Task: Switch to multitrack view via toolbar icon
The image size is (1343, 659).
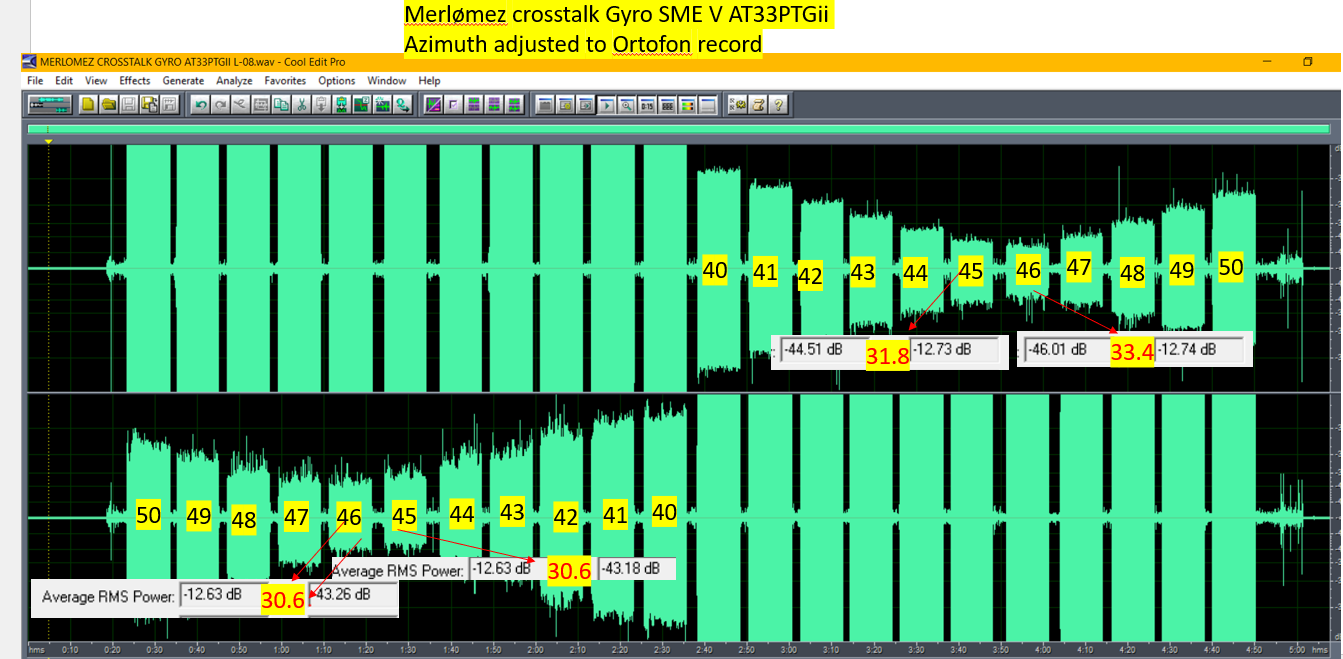Action: [49, 104]
